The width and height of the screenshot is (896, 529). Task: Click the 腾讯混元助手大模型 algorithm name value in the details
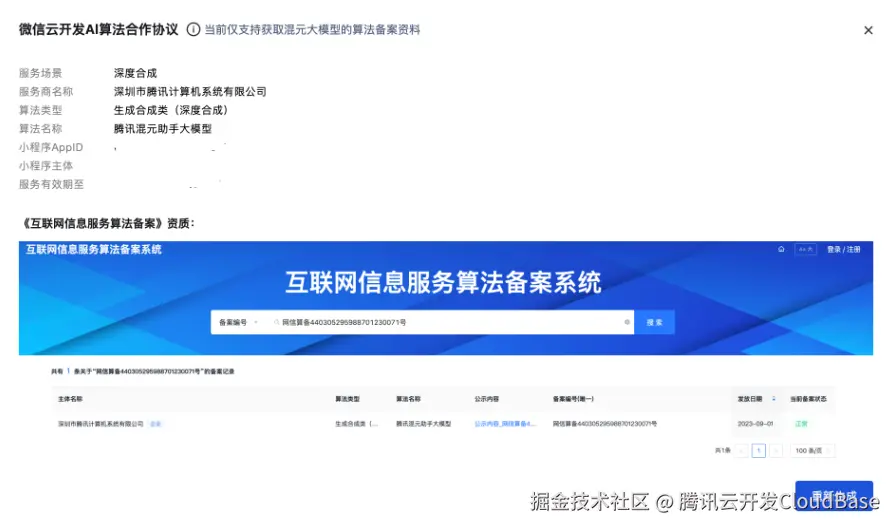coord(163,129)
